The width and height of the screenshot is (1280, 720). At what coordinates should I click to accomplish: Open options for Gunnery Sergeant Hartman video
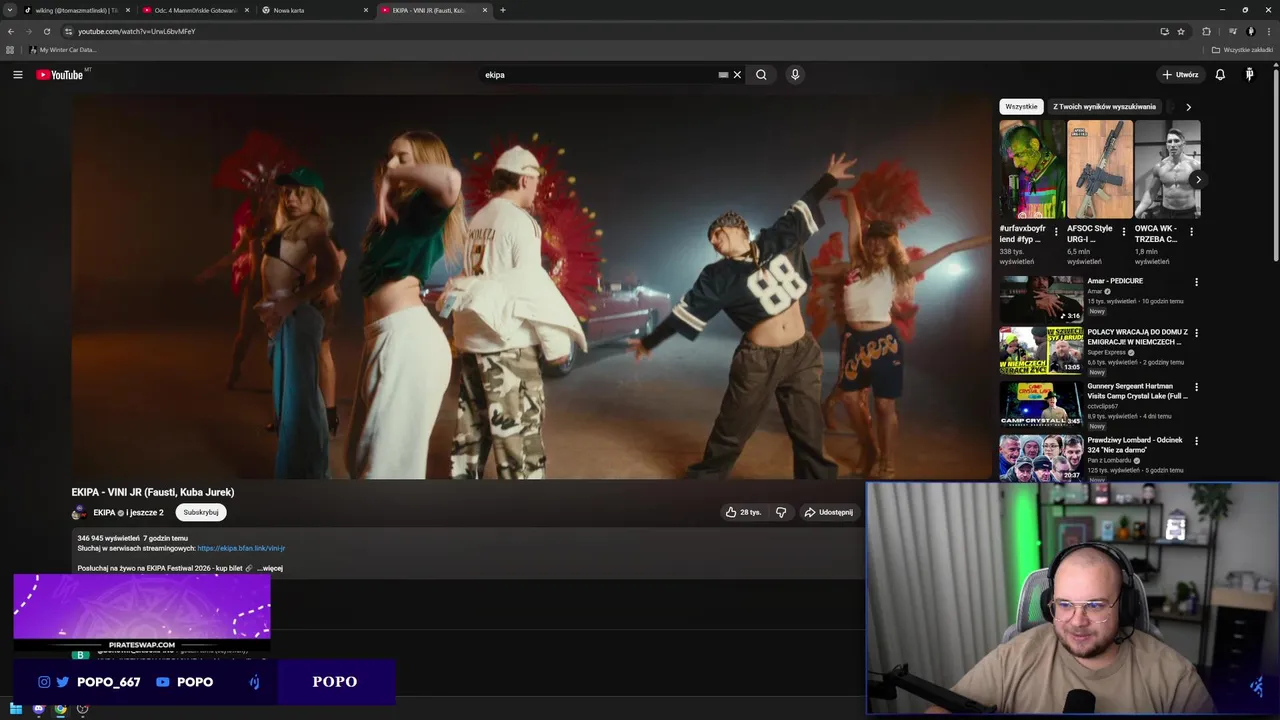coord(1196,387)
